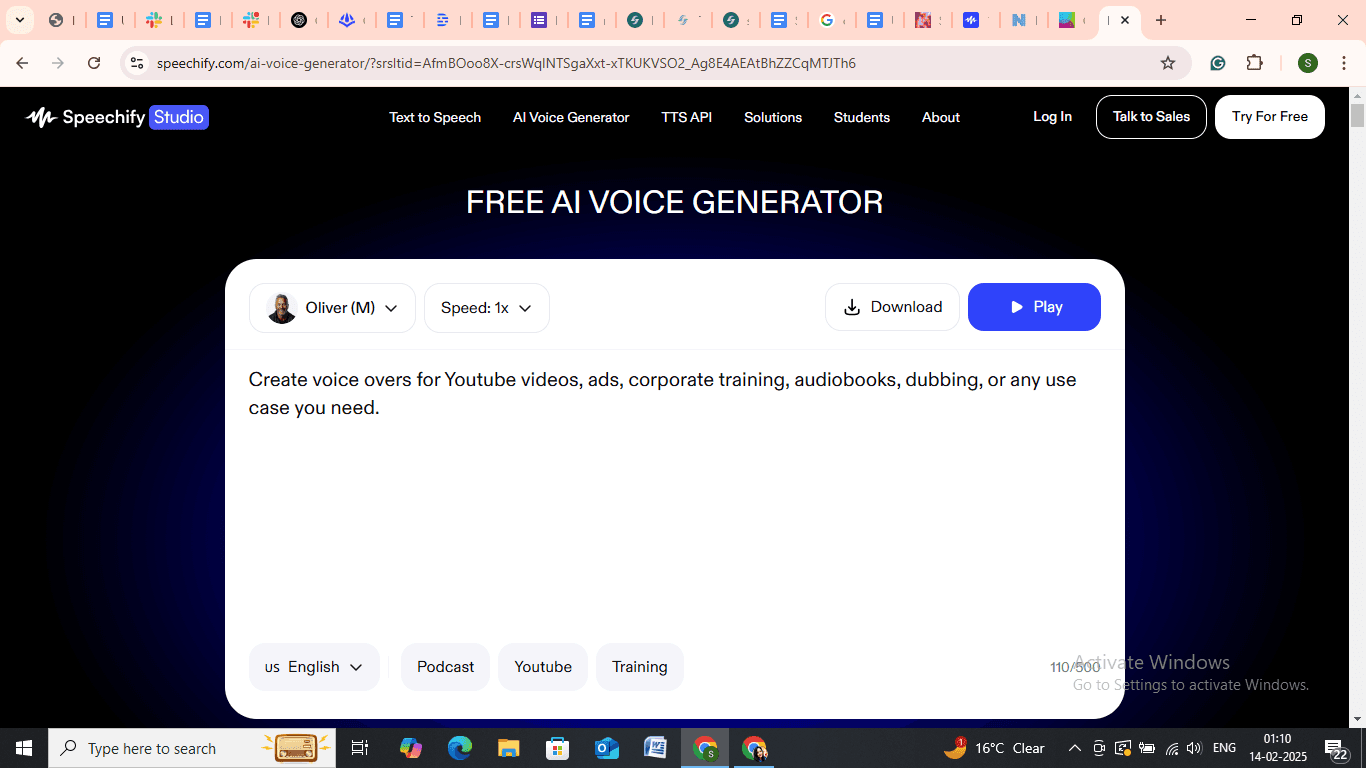
Task: Open the Speed: 1x dropdown
Action: (x=487, y=308)
